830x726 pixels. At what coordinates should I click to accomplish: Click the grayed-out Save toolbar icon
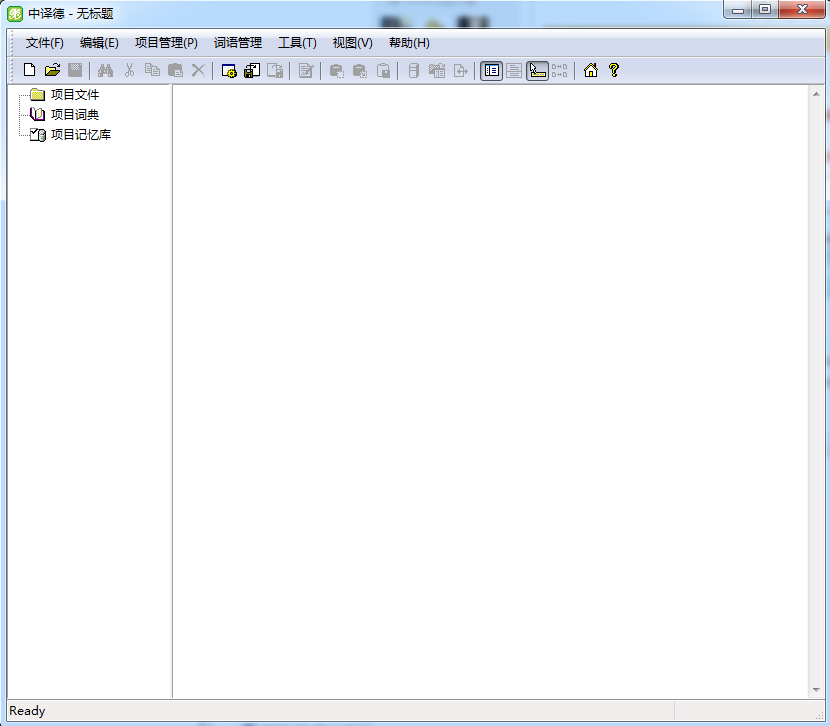[x=75, y=70]
